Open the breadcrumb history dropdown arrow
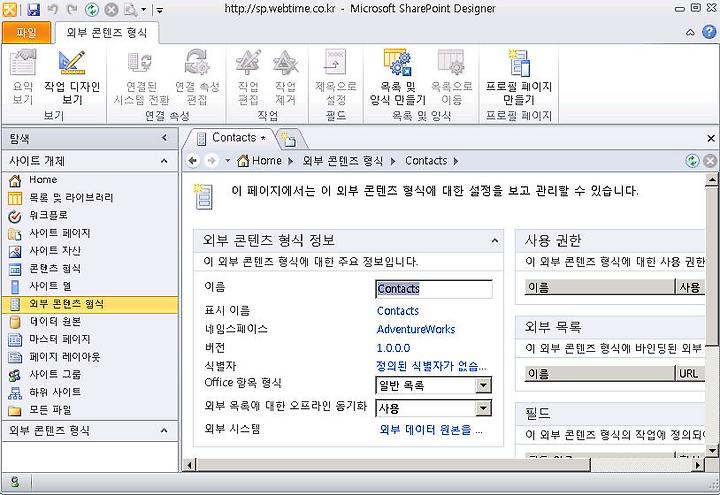Viewport: 720px width, 495px height. coord(227,161)
